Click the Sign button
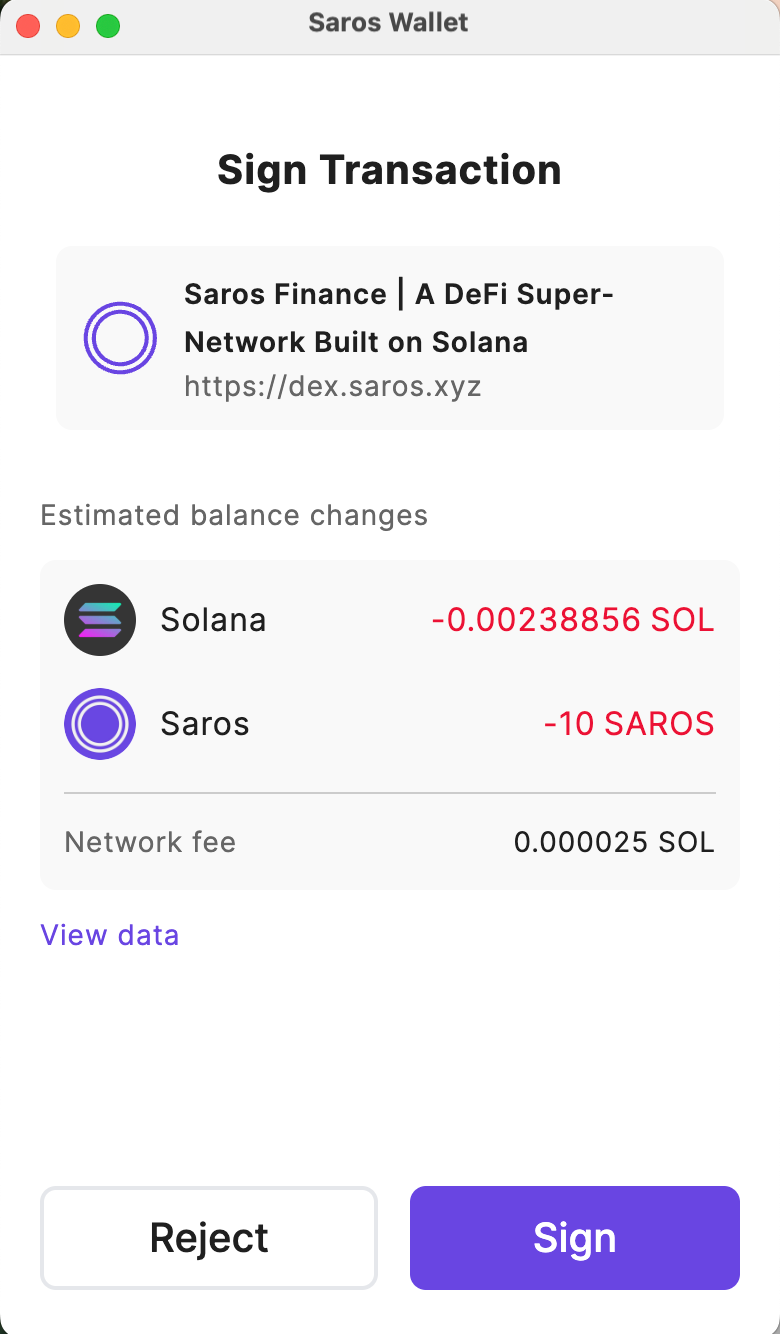The height and width of the screenshot is (1334, 780). [x=574, y=1238]
